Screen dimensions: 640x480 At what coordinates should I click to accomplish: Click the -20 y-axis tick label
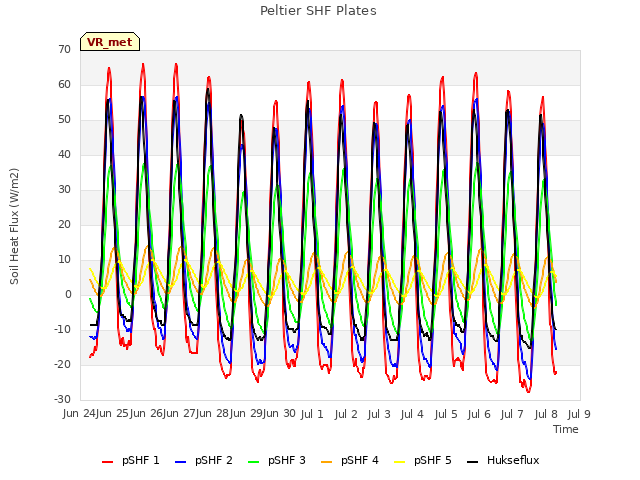pyautogui.click(x=63, y=364)
